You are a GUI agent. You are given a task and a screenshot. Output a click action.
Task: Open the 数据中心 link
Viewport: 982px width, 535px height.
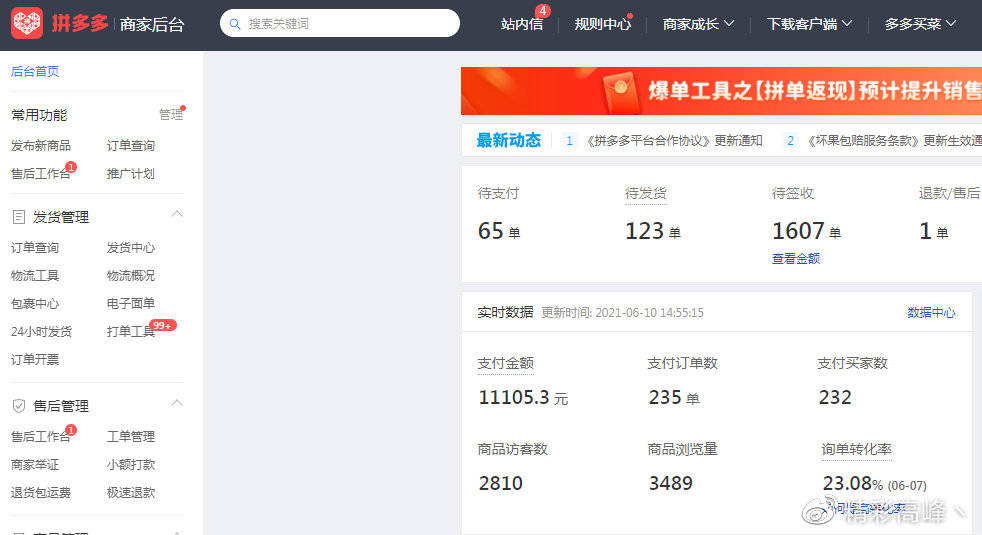931,313
